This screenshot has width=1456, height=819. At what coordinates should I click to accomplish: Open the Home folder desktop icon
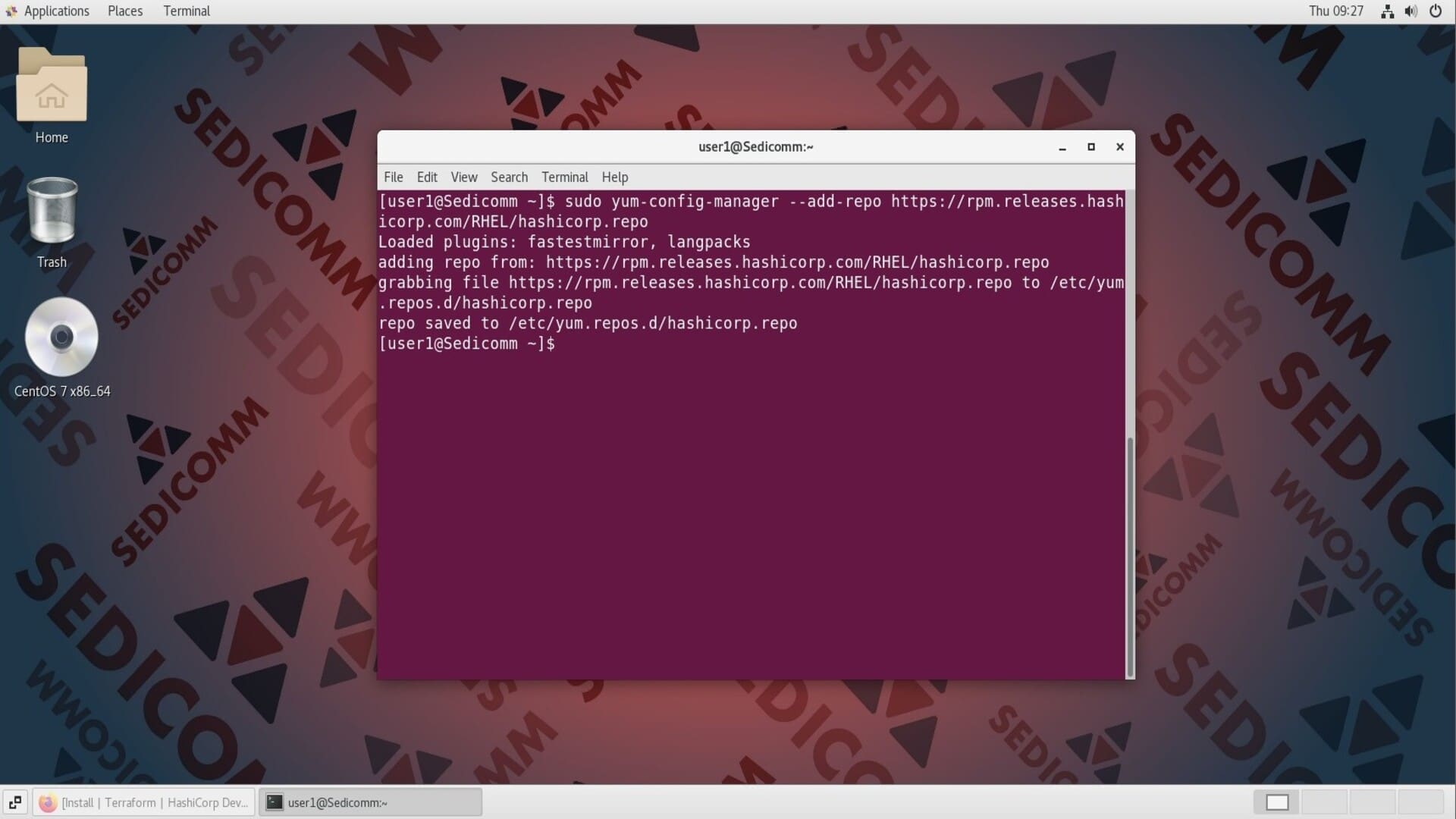point(52,85)
